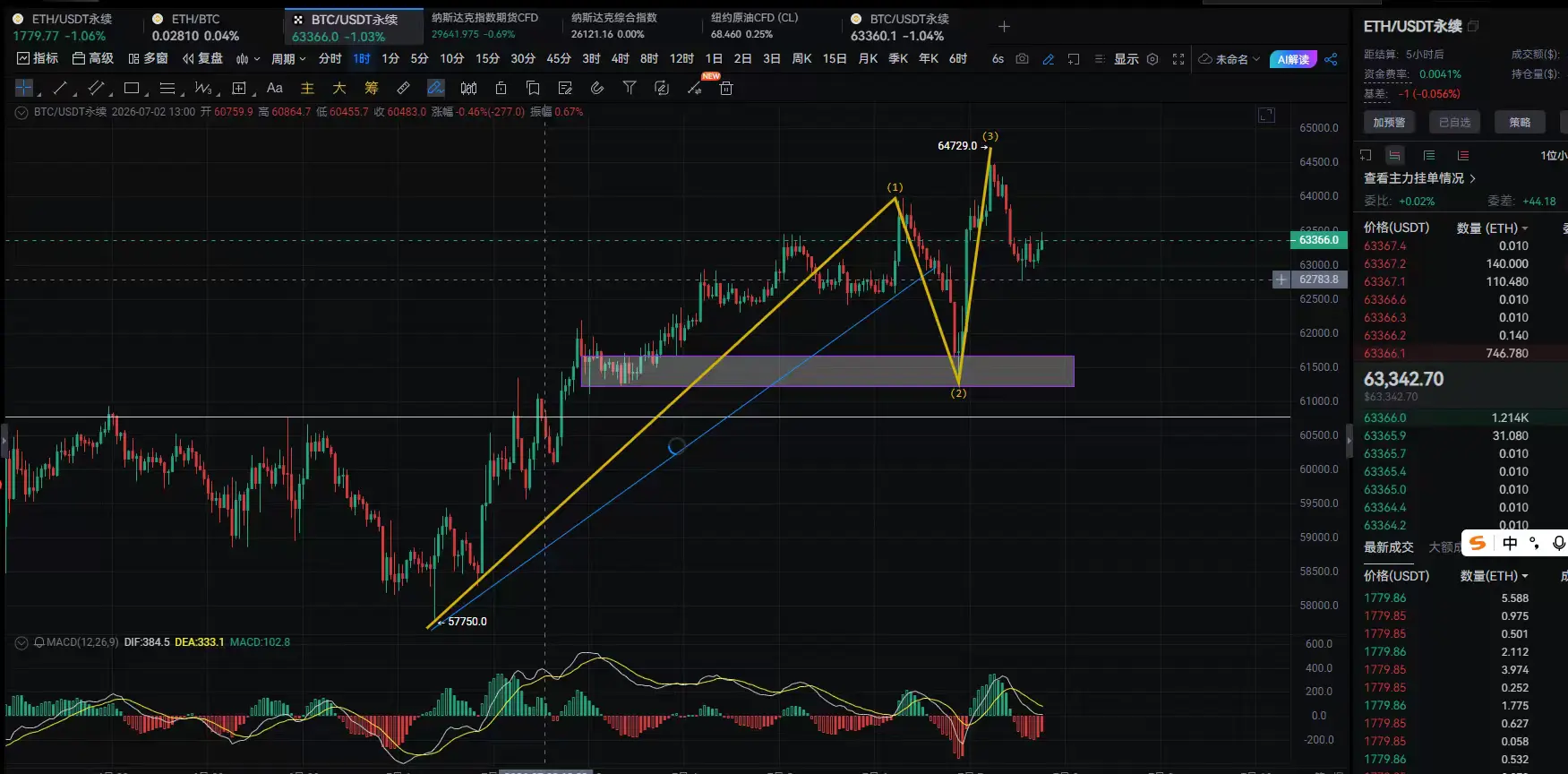The image size is (1568, 774).
Task: Expand the 未命名 cloud layout dropdown
Action: pos(1230,59)
